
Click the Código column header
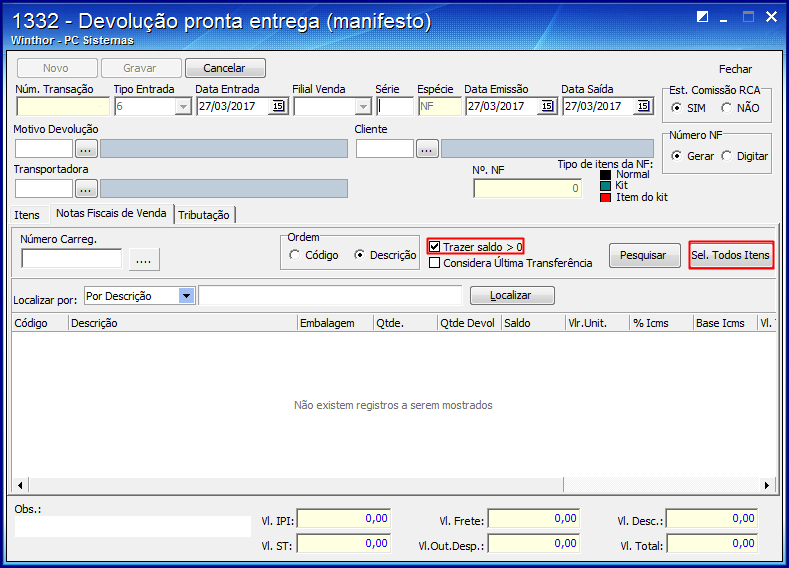pos(40,323)
